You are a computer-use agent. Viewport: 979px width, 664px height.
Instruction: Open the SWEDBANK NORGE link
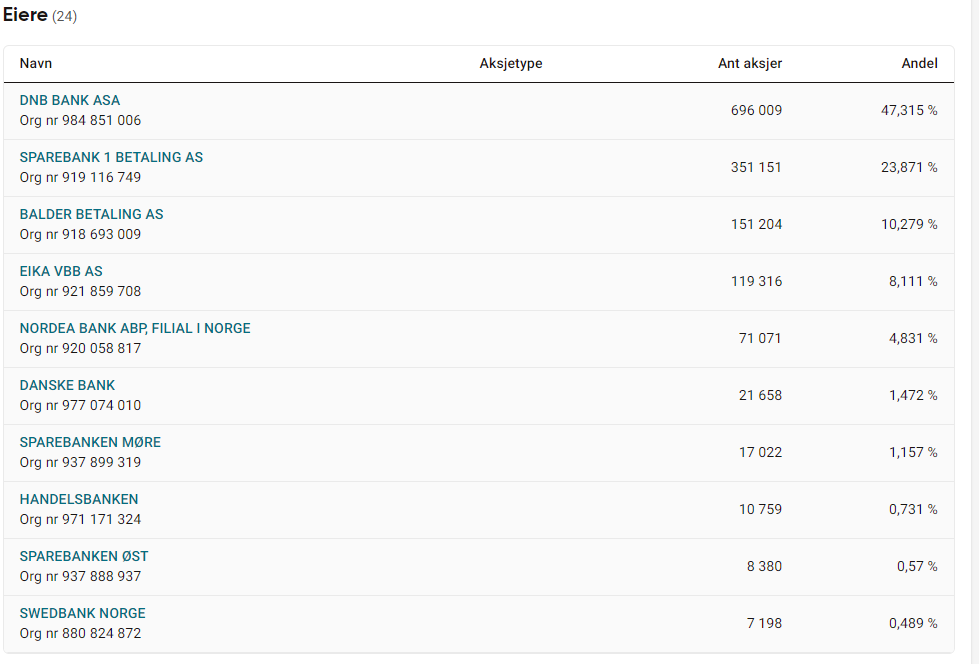[x=82, y=613]
